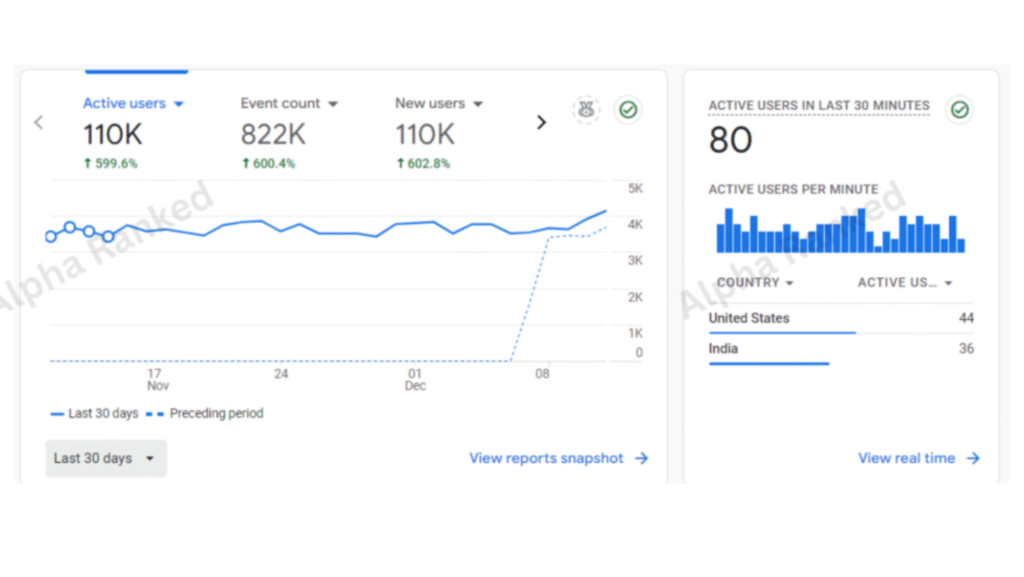
Task: Open the Active users metric dropdown
Action: (x=179, y=103)
